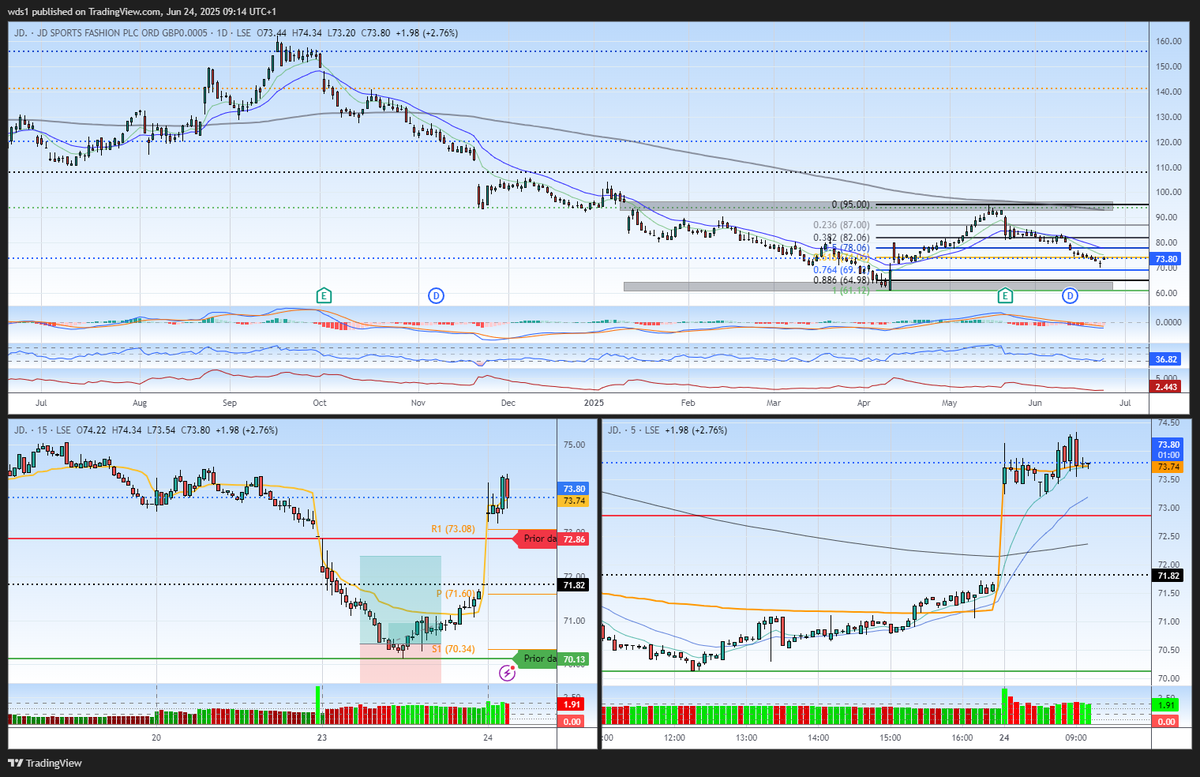Click the black 71.82 price tag on 15-minute chart
Viewport: 1200px width, 777px height.
pos(574,583)
